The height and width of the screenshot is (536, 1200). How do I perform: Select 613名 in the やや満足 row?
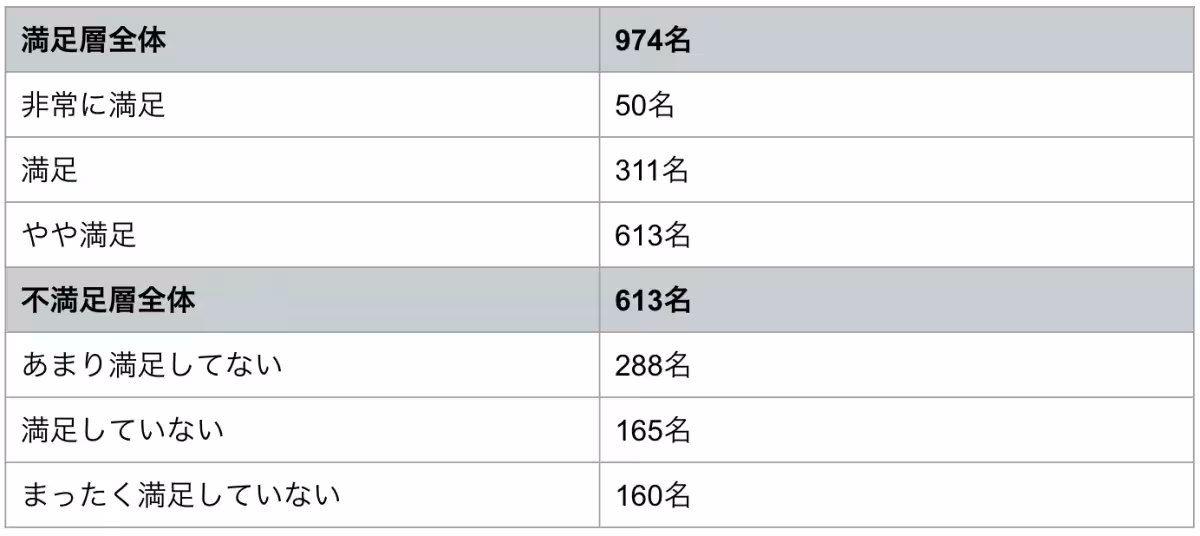[652, 235]
